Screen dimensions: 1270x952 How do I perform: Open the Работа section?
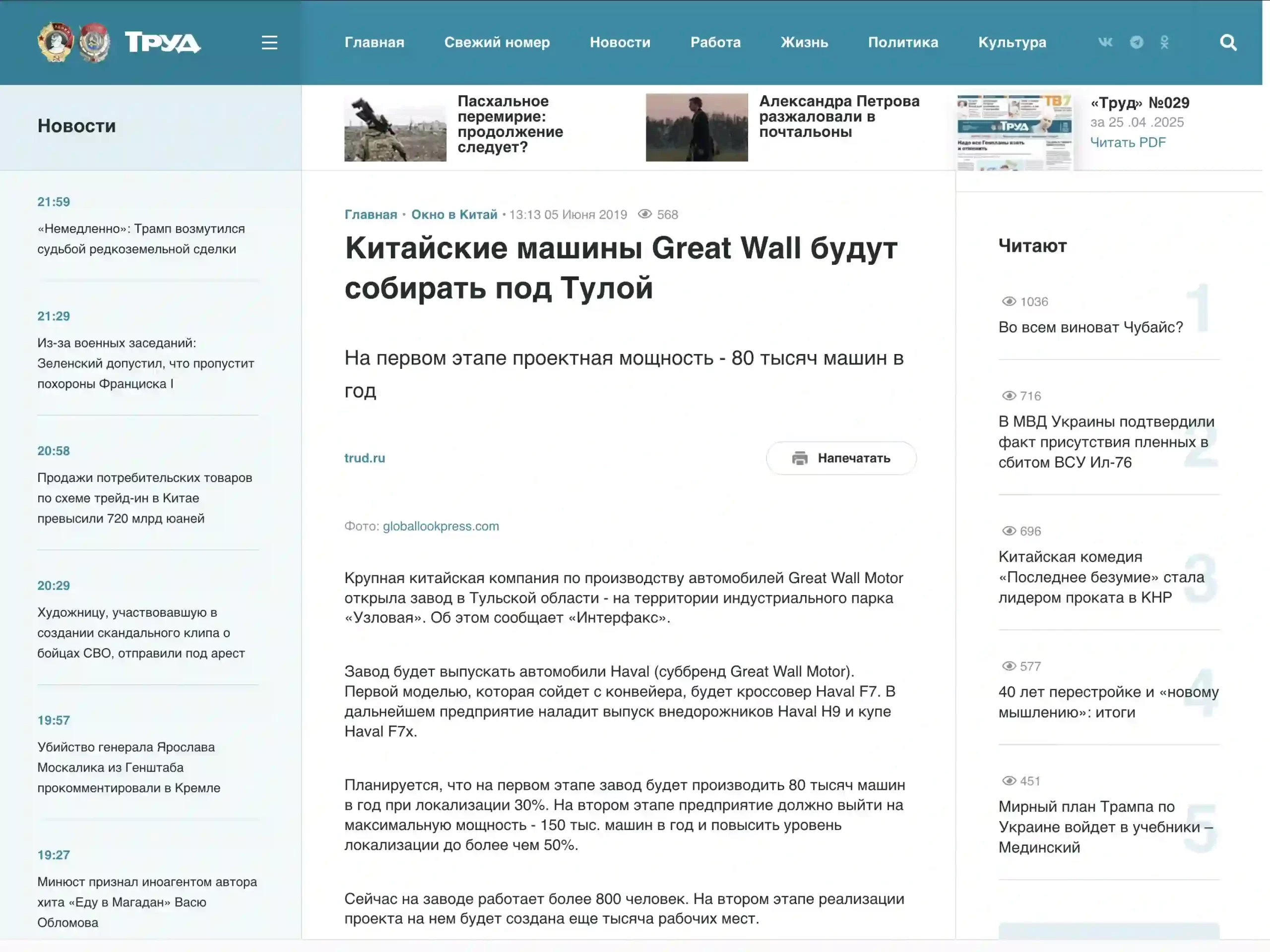715,43
